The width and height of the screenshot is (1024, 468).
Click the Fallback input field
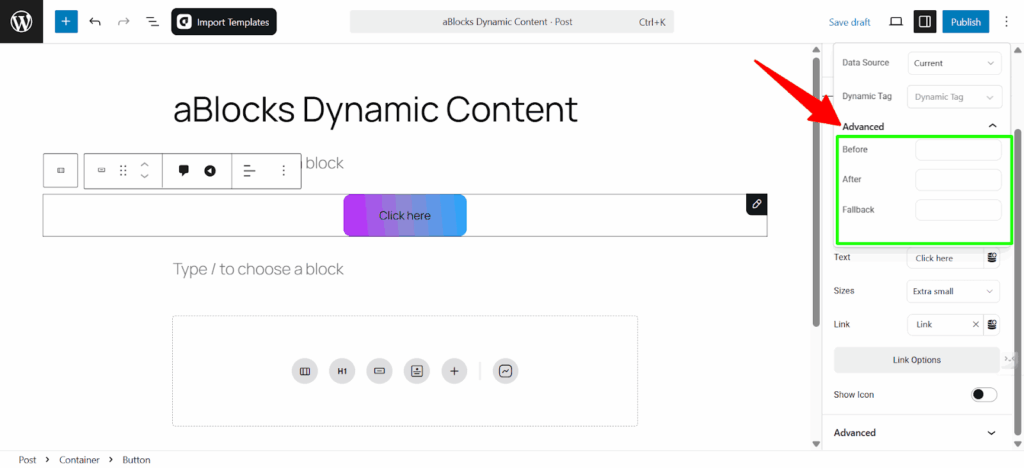[958, 210]
